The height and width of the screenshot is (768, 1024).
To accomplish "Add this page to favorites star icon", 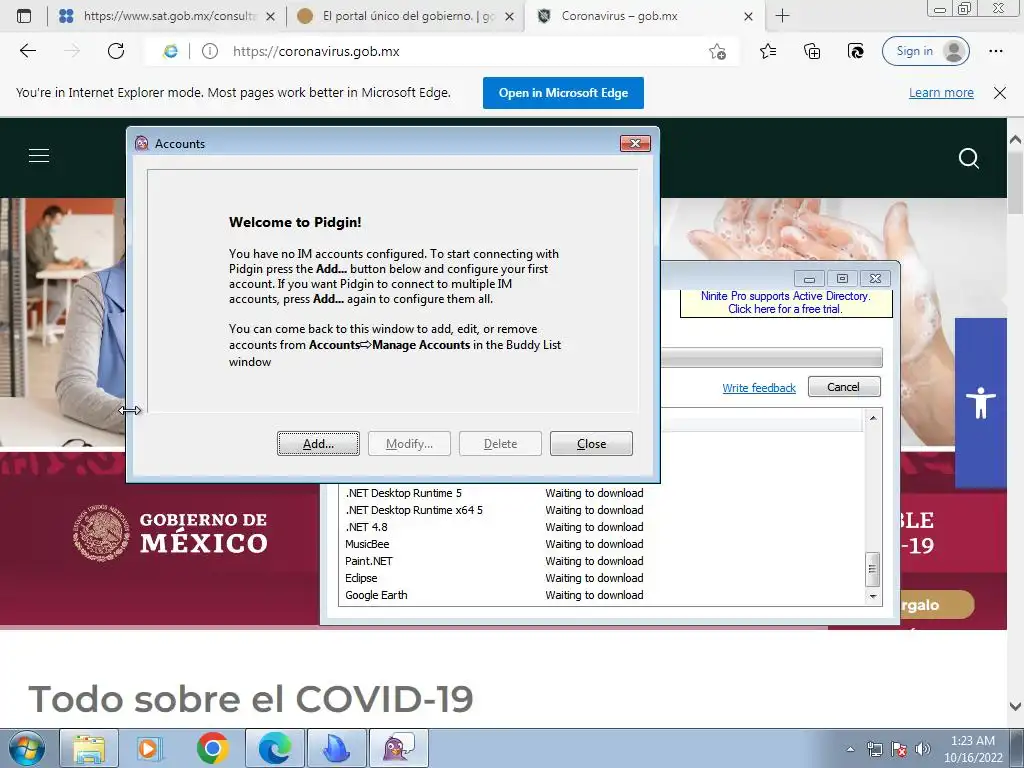I will point(717,51).
